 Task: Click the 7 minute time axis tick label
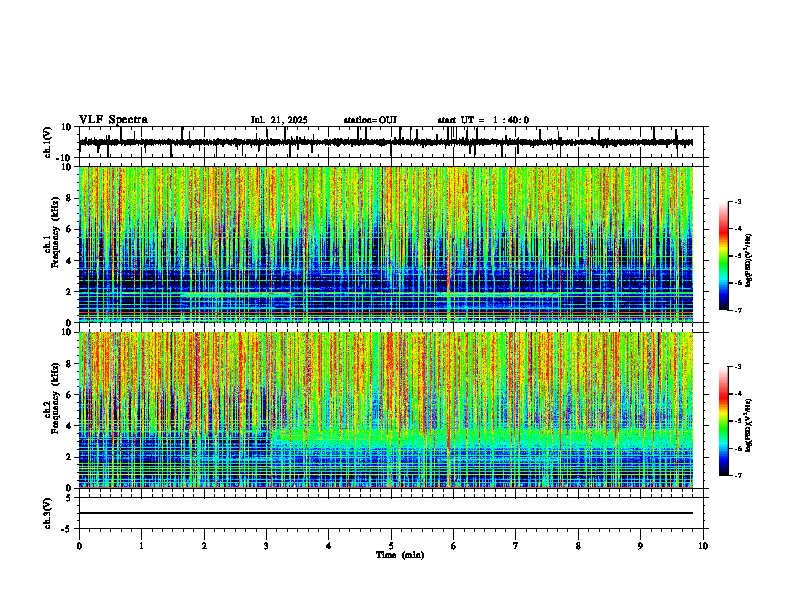pyautogui.click(x=516, y=546)
